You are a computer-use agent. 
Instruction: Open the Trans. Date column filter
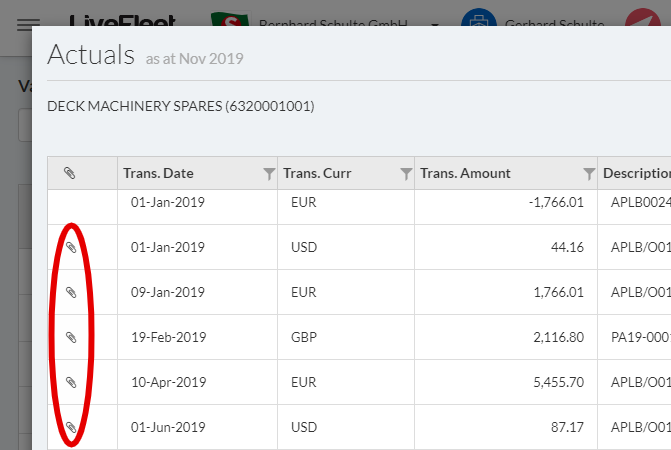coord(269,174)
